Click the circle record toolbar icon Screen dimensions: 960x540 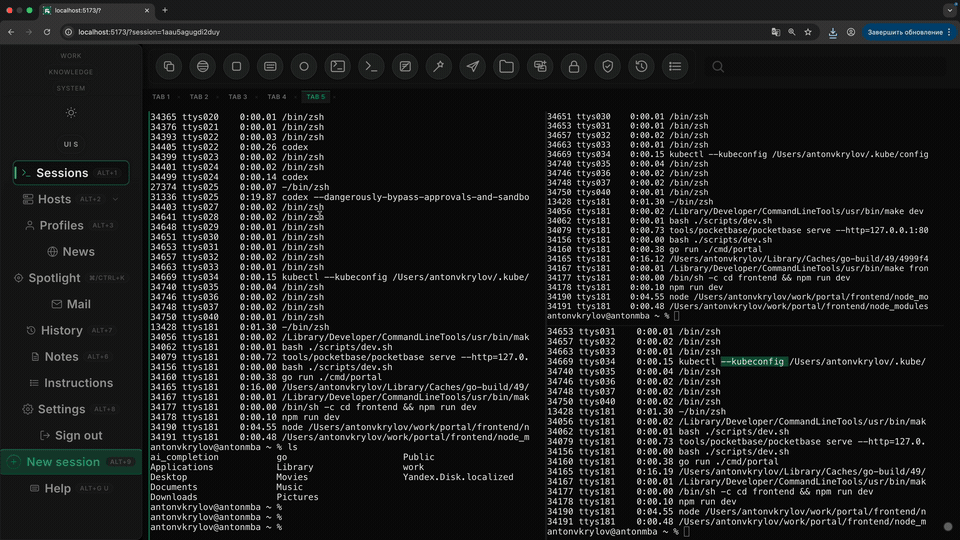[304, 66]
